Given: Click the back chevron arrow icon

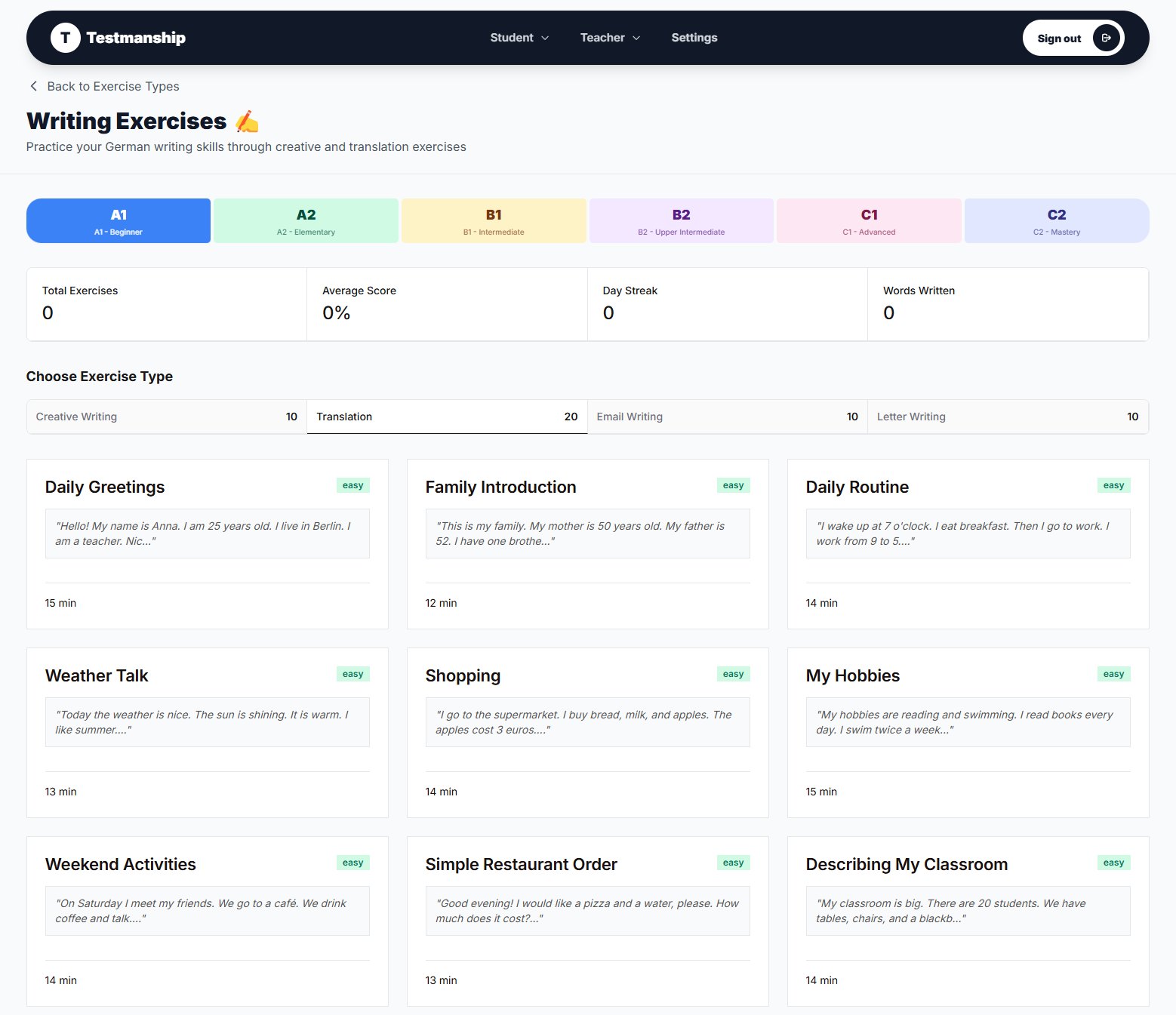Looking at the screenshot, I should tap(33, 86).
